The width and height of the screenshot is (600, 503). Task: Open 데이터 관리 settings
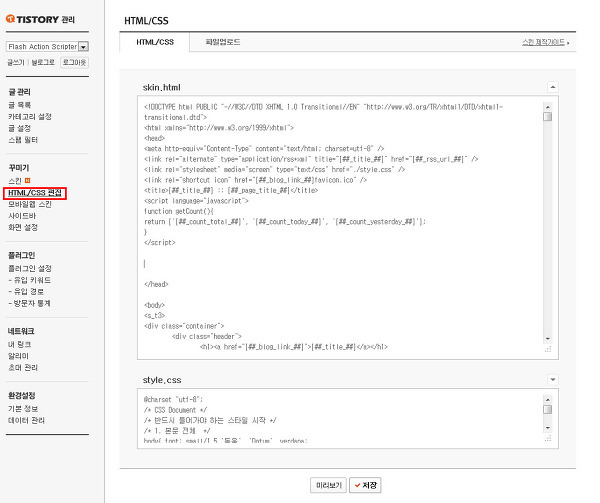pos(26,420)
